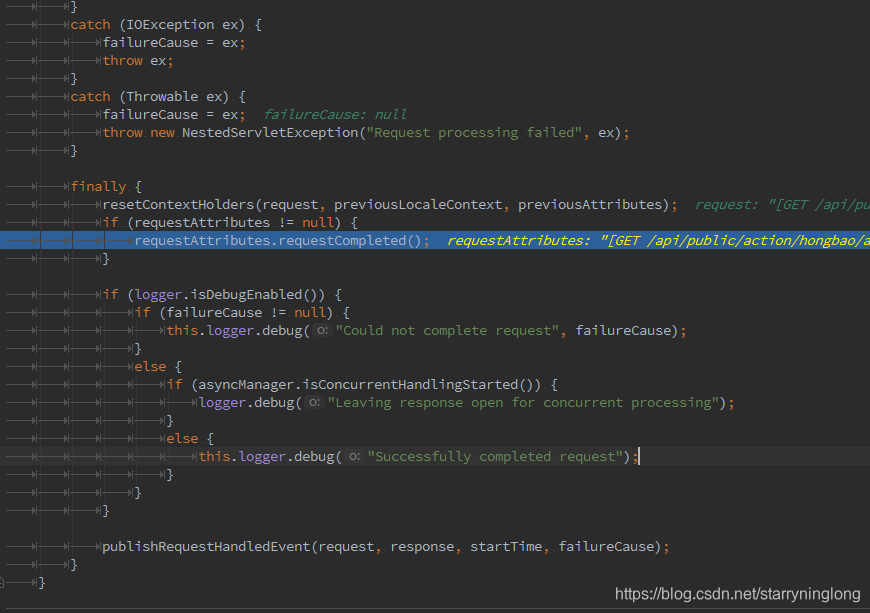Viewport: 870px width, 613px height.
Task: Click the "finally" keyword
Action: pyautogui.click(x=99, y=187)
